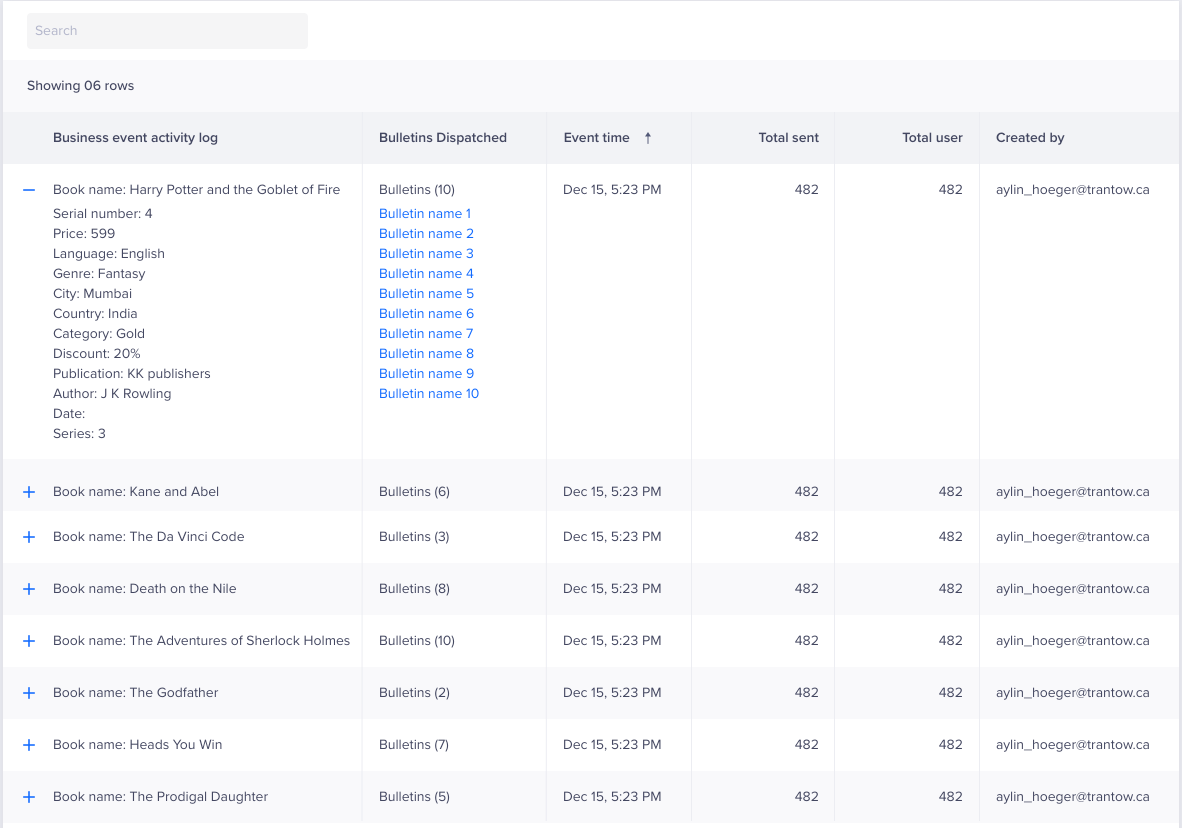Image resolution: width=1182 pixels, height=828 pixels.
Task: Click Bulletins (2) in The Godfather row
Action: [x=414, y=693]
